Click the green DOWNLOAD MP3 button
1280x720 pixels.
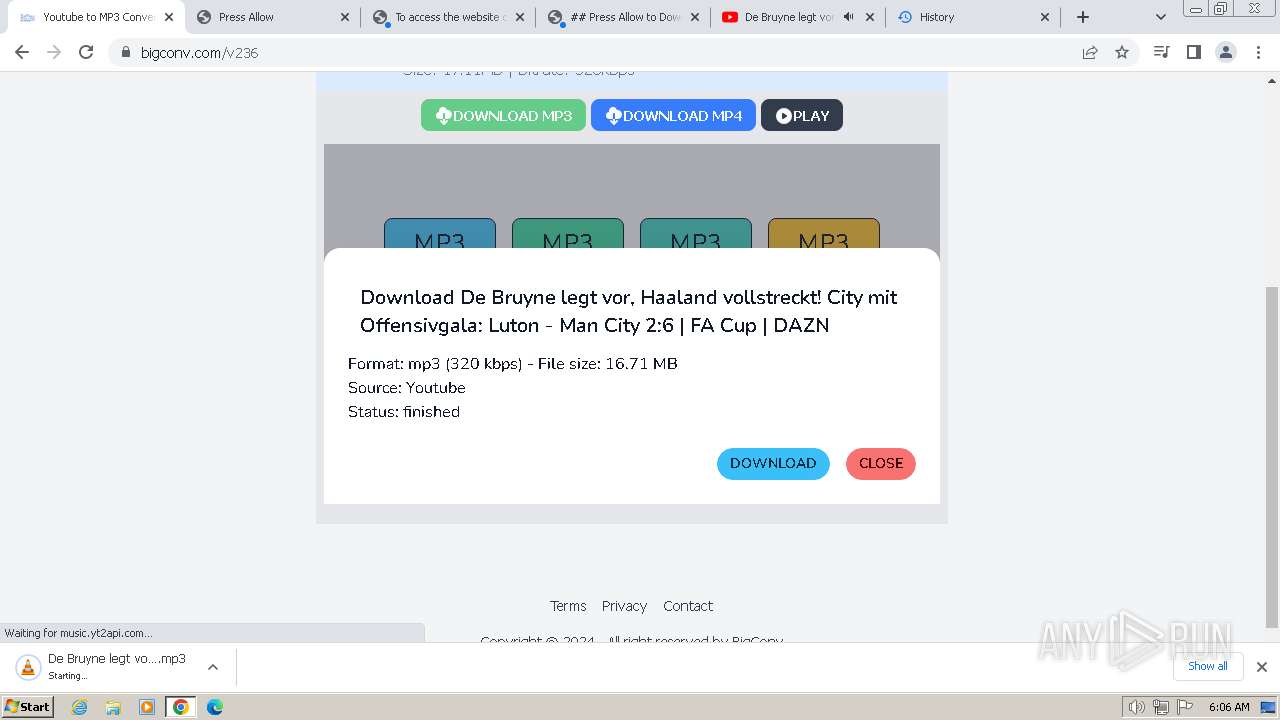(x=503, y=115)
